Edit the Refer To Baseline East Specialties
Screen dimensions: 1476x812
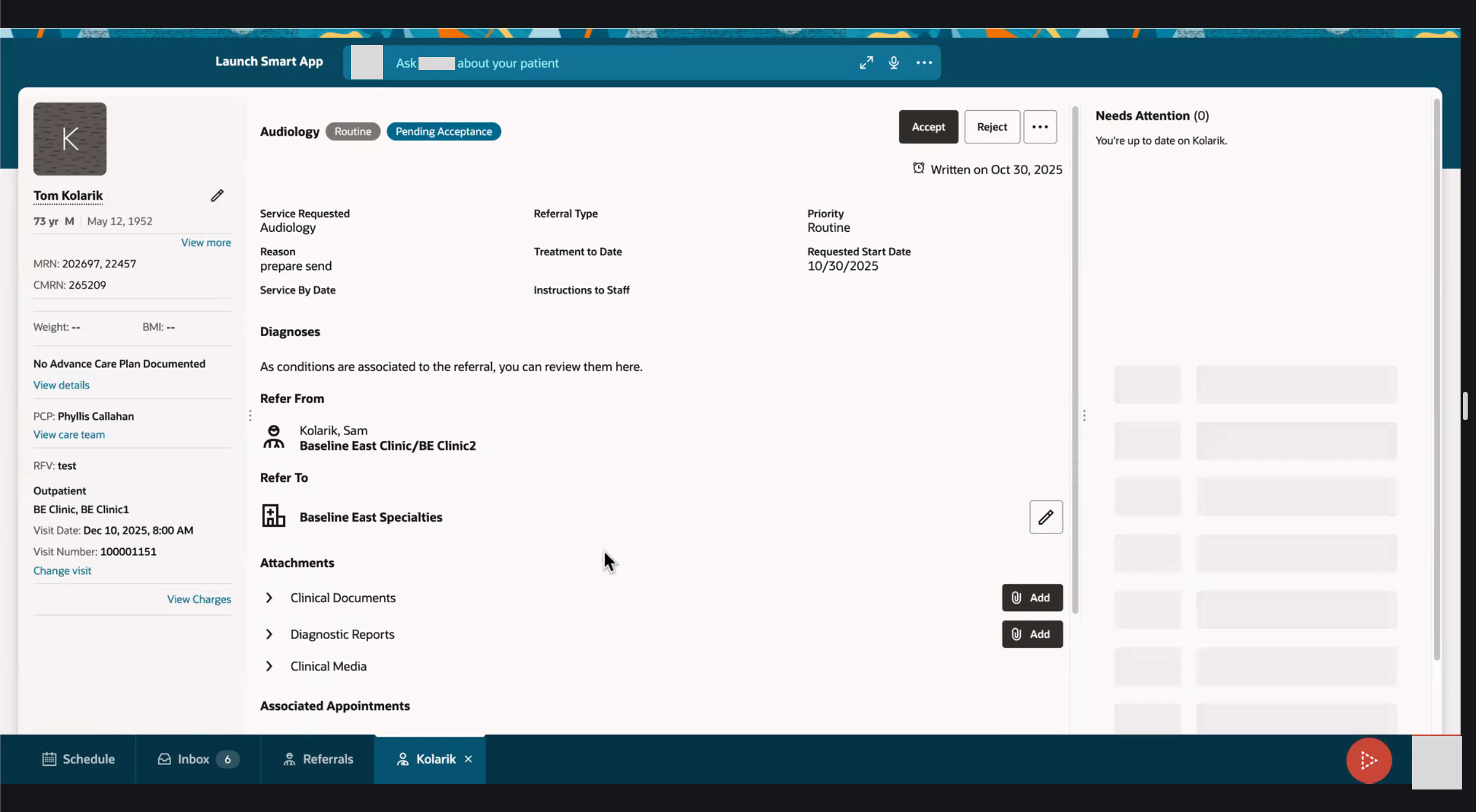click(1046, 517)
